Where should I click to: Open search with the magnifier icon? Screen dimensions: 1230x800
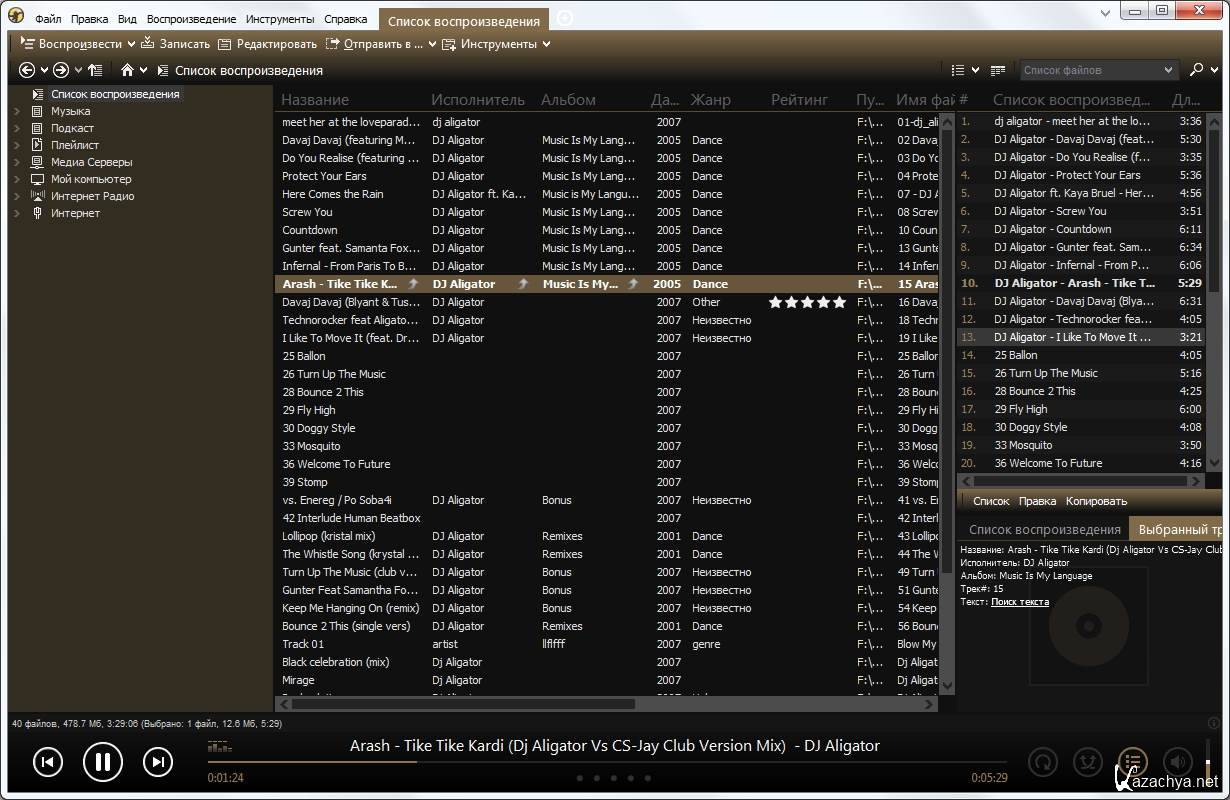point(1196,70)
